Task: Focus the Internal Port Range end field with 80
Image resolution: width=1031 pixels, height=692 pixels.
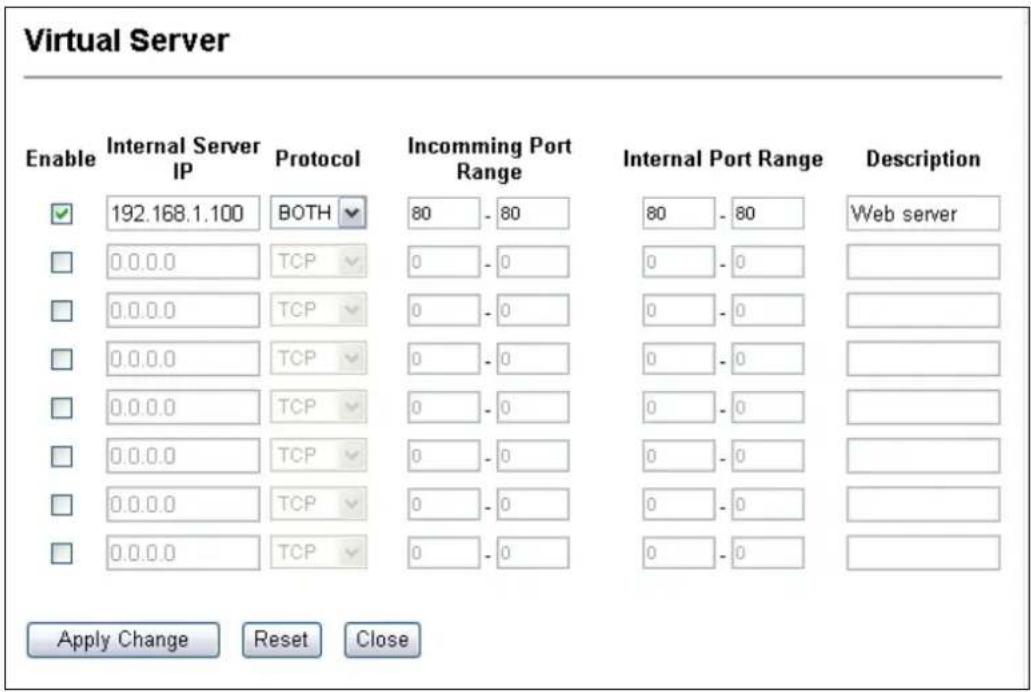Action: [767, 213]
